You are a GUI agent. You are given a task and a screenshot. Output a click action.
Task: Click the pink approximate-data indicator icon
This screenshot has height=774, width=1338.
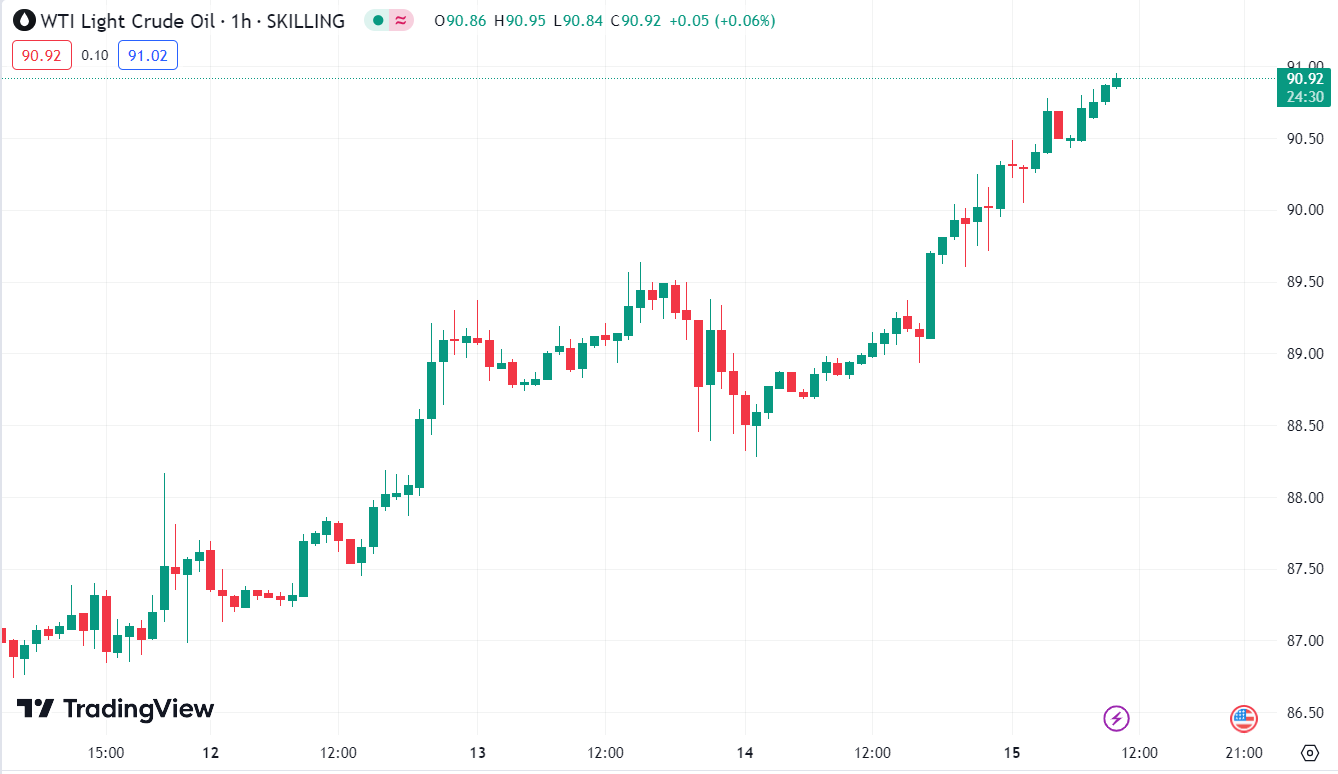coord(401,20)
